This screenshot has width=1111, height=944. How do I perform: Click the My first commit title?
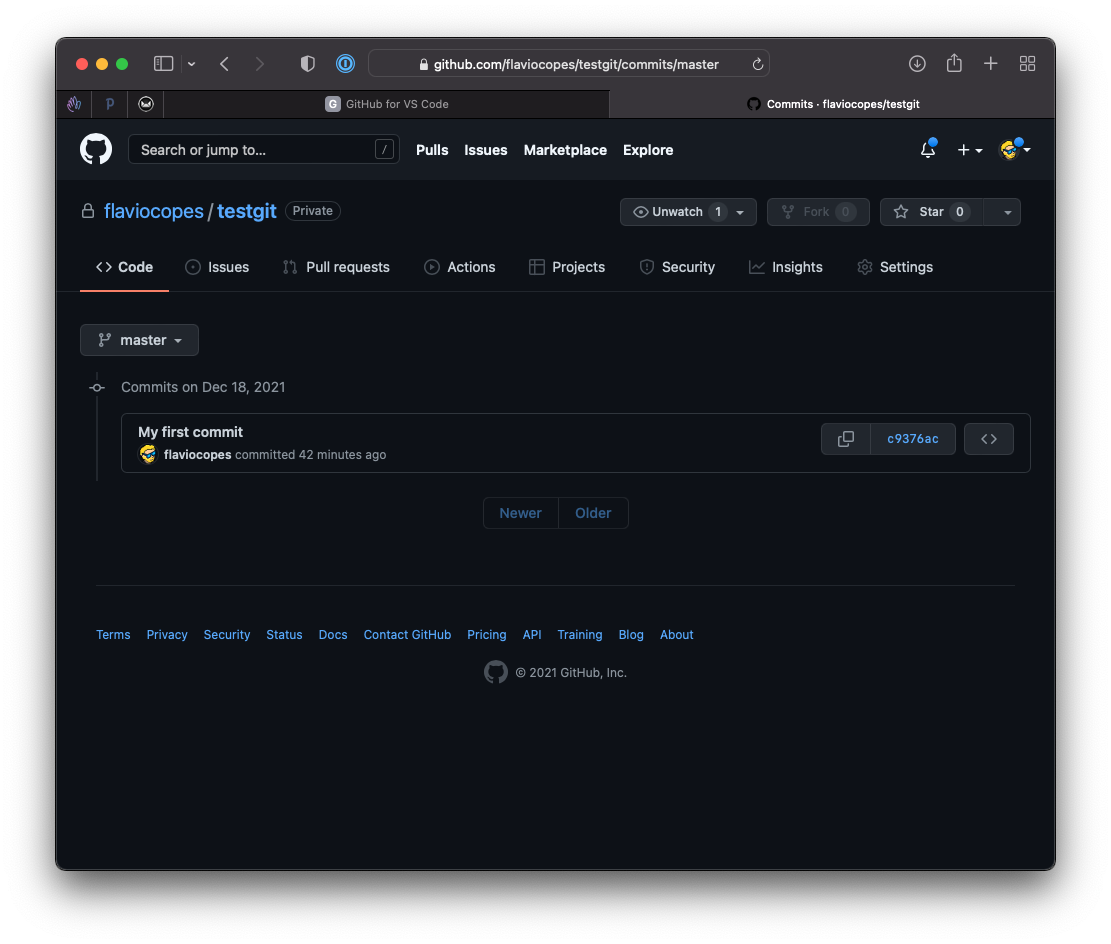tap(190, 432)
